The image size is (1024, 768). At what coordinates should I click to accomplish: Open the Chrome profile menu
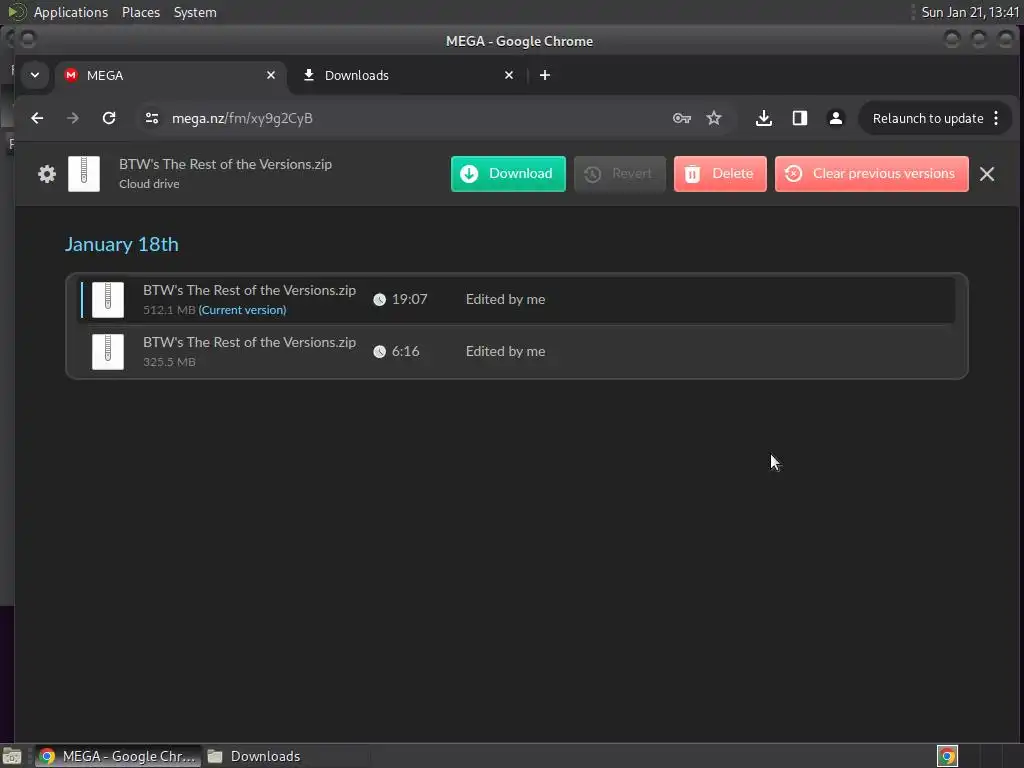coord(835,118)
